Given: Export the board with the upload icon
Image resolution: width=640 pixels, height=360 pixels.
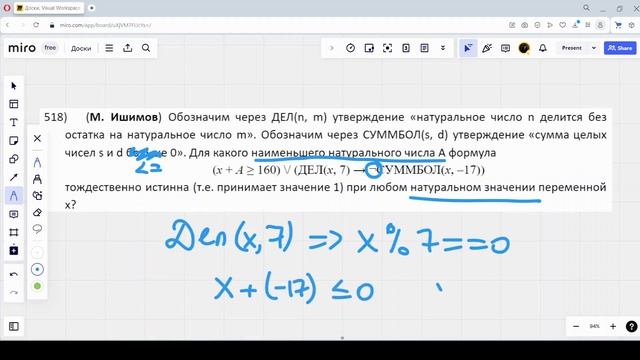Looking at the screenshot, I should point(128,48).
